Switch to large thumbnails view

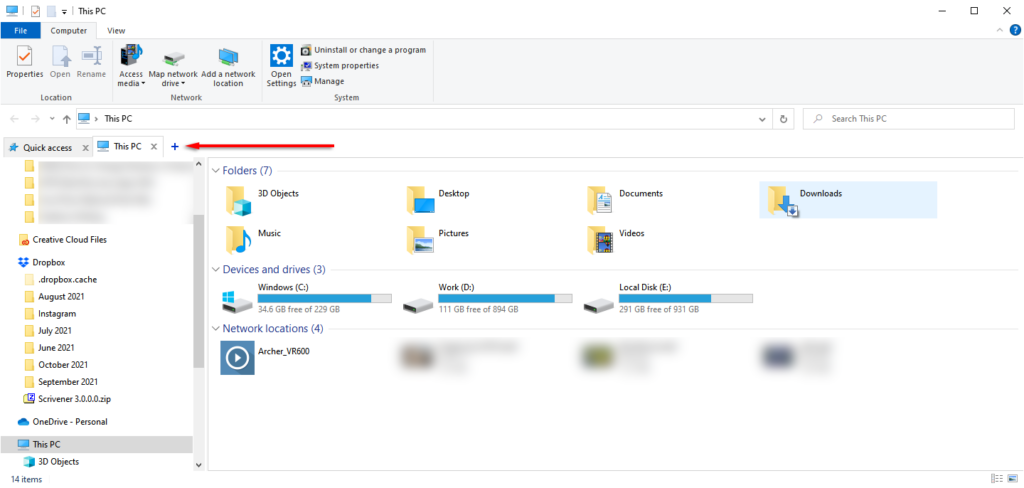(1012, 479)
